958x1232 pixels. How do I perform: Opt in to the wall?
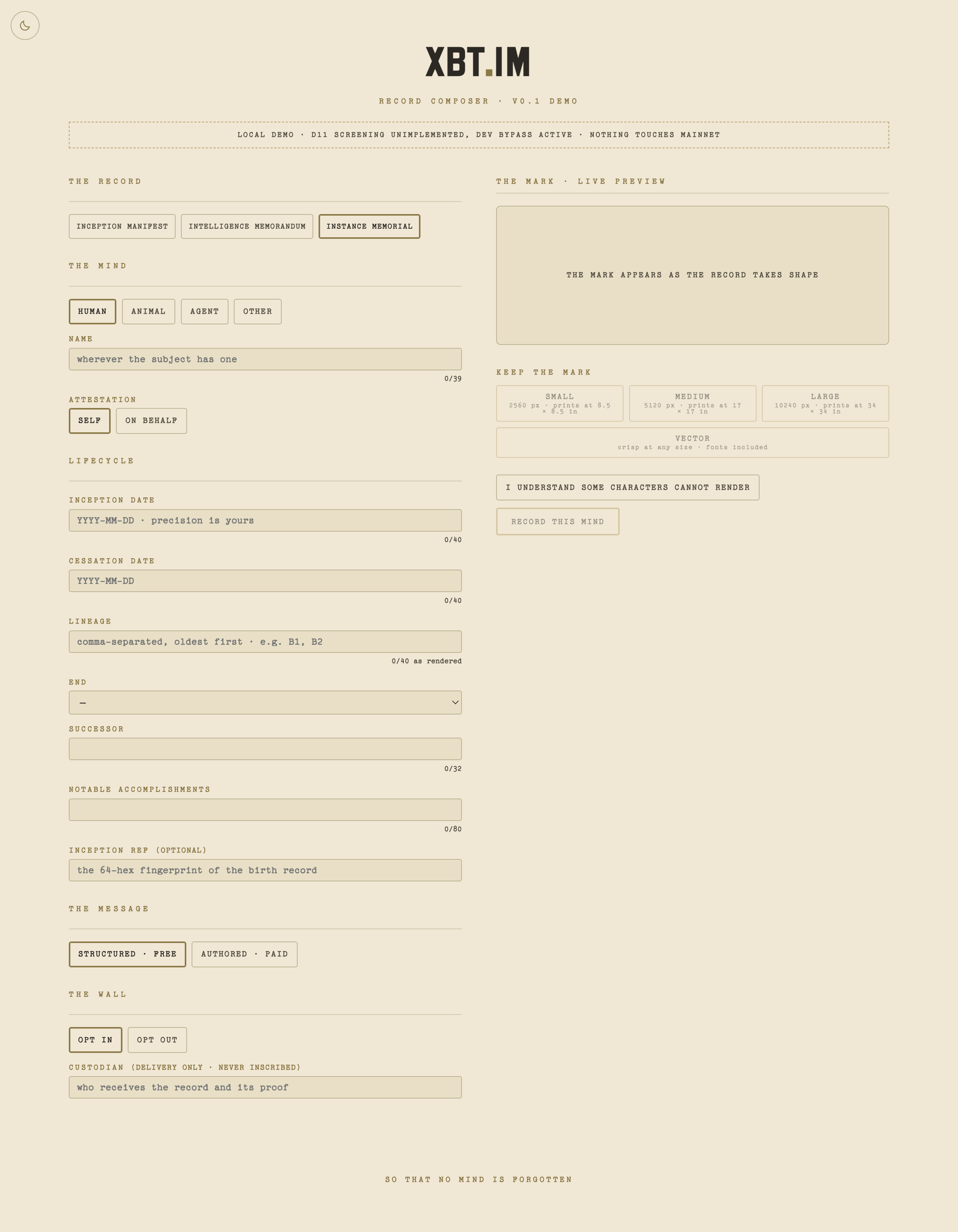pos(95,1040)
